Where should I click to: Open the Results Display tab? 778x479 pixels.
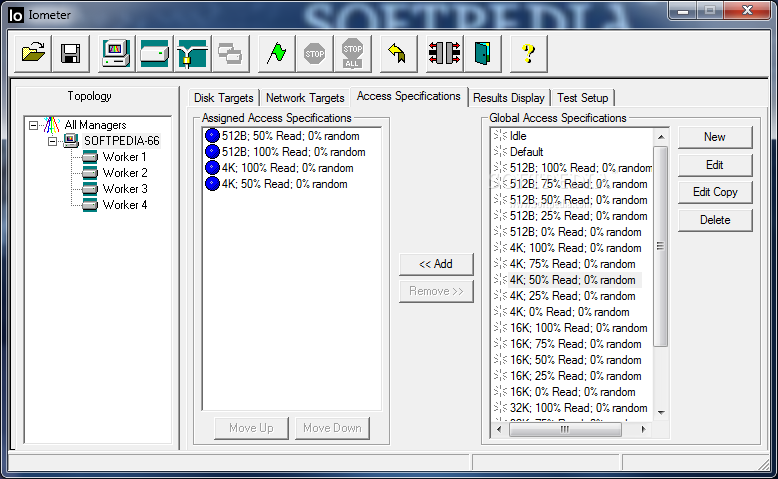(509, 98)
